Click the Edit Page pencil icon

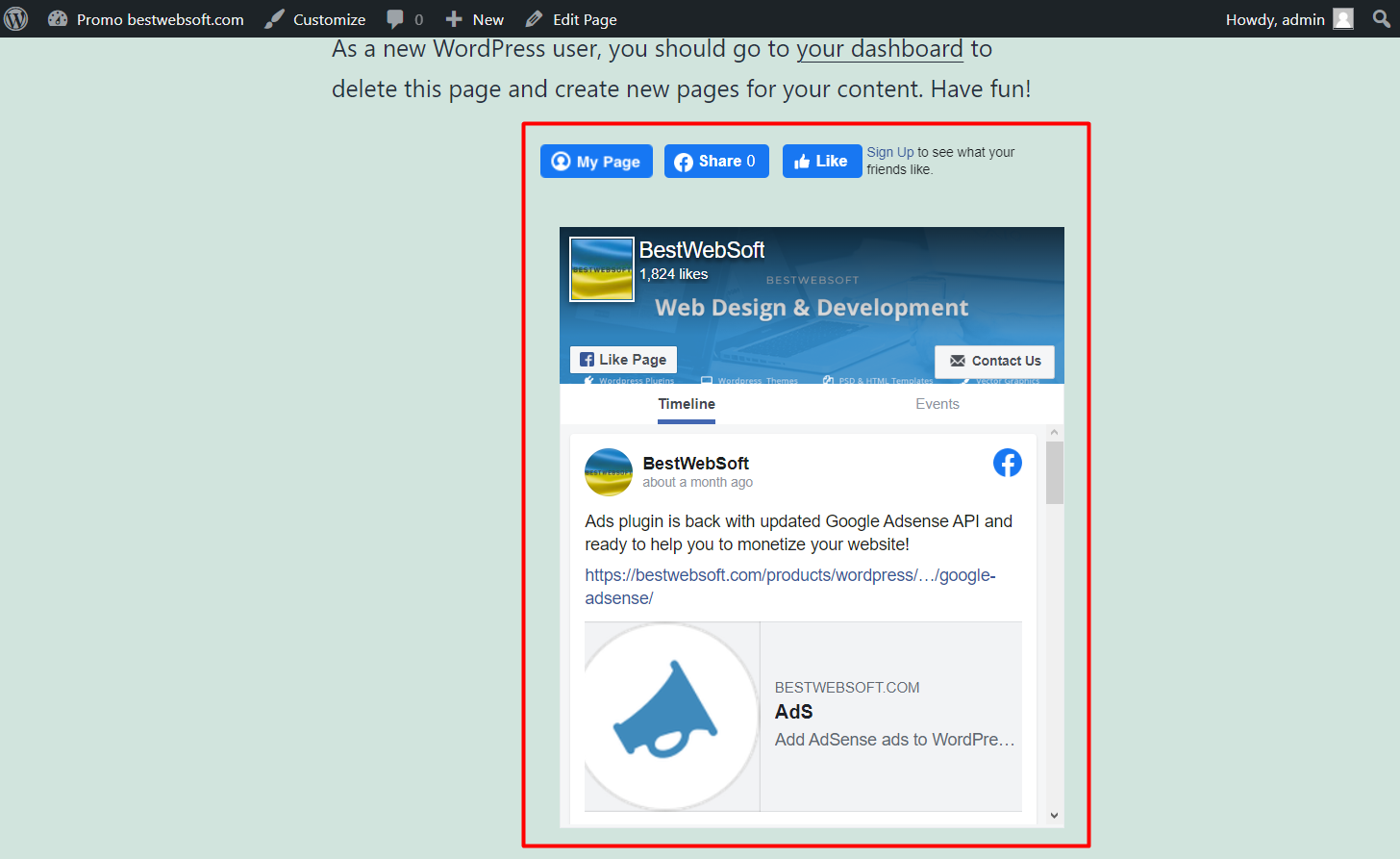(x=535, y=19)
